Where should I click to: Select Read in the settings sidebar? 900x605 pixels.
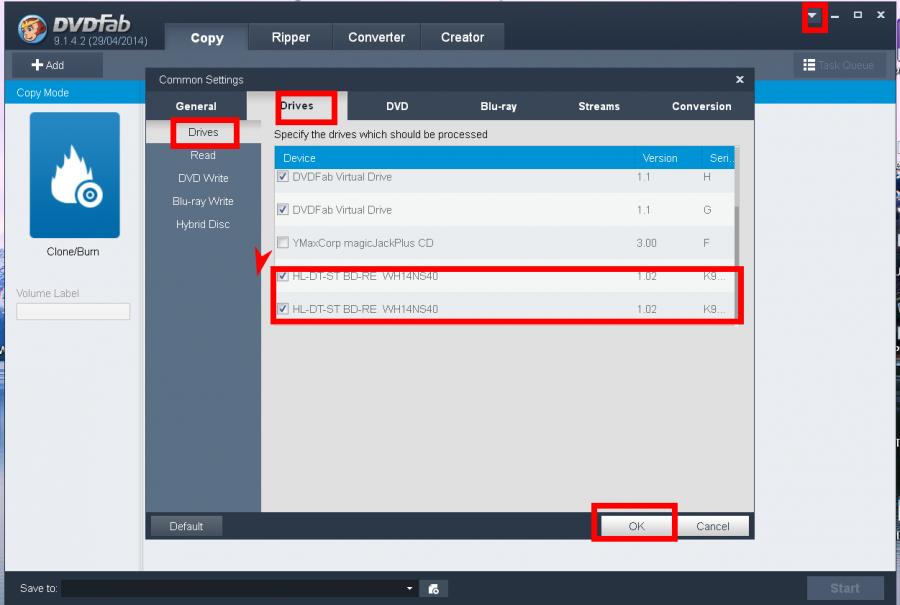(x=203, y=155)
